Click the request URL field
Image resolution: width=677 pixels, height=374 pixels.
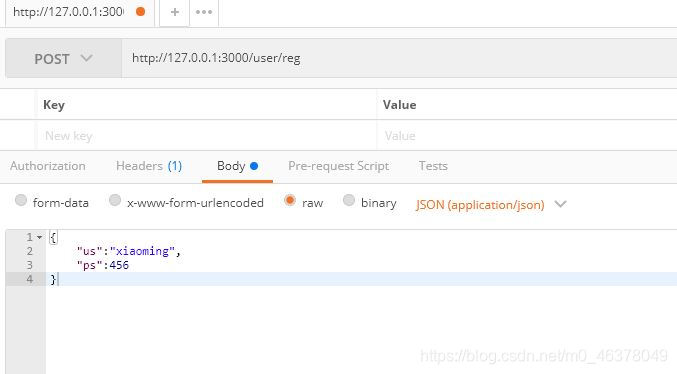tap(399, 58)
